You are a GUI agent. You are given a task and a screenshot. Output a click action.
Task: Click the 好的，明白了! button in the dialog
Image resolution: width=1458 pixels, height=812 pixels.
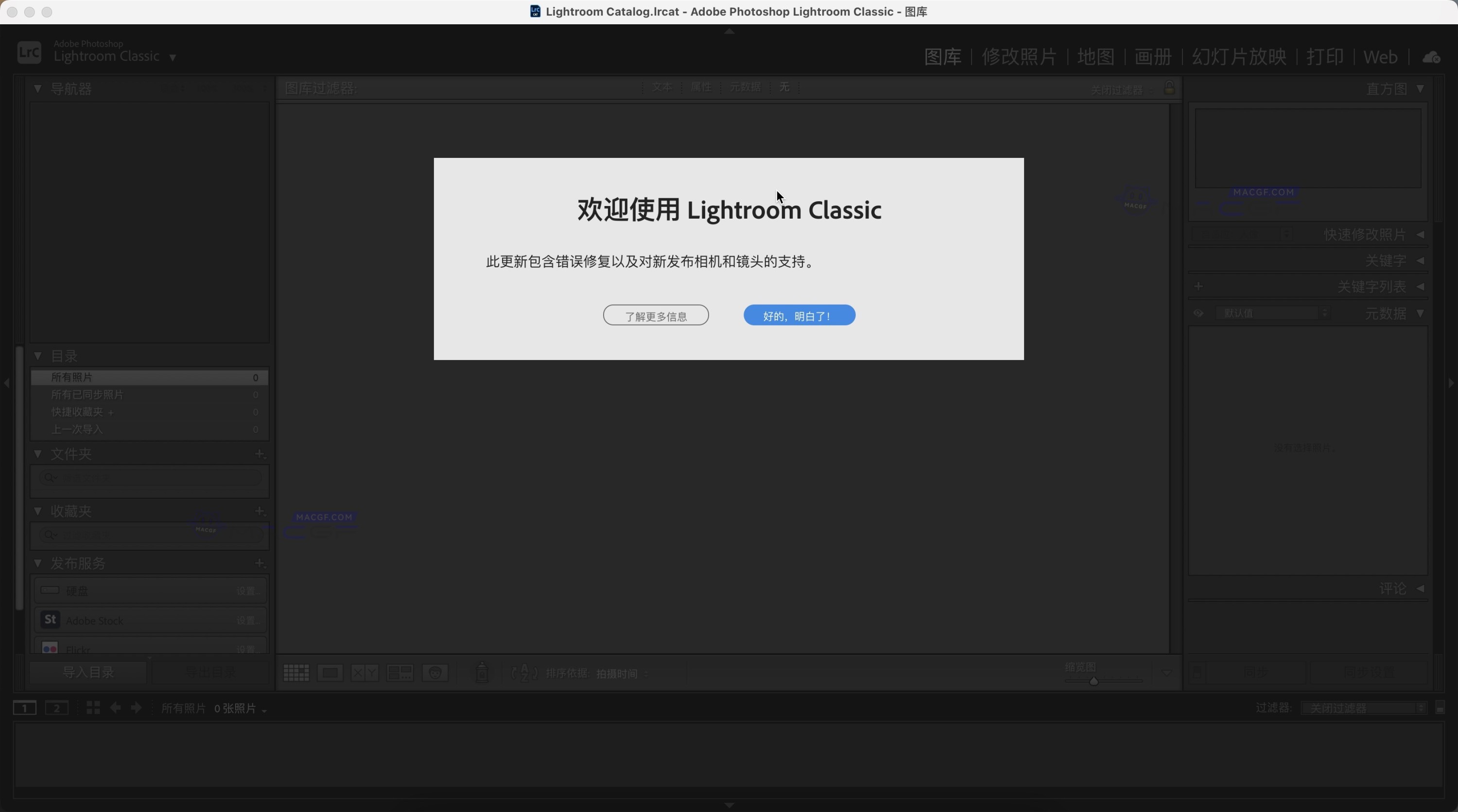pos(798,315)
